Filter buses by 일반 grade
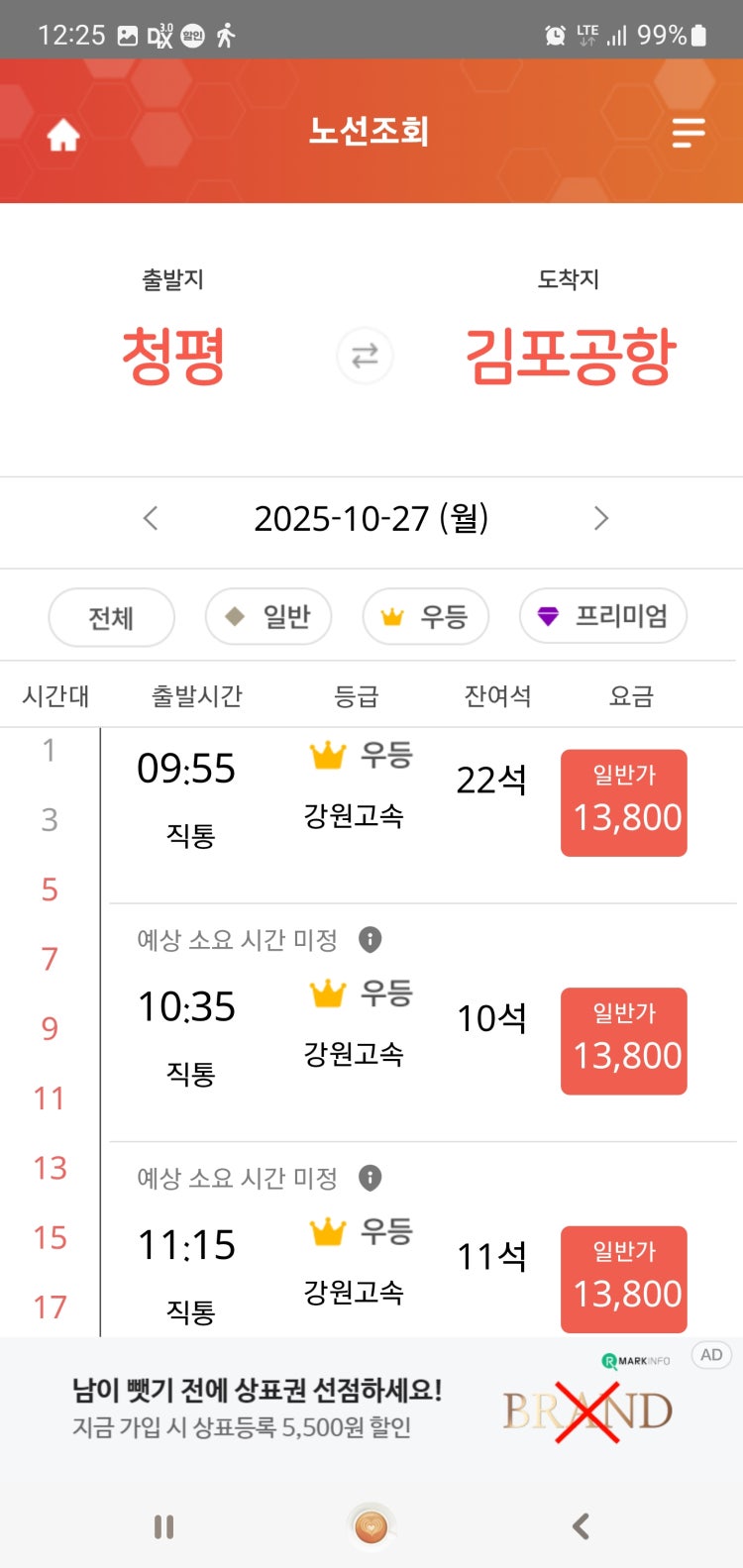This screenshot has height=1568, width=743. tap(267, 617)
